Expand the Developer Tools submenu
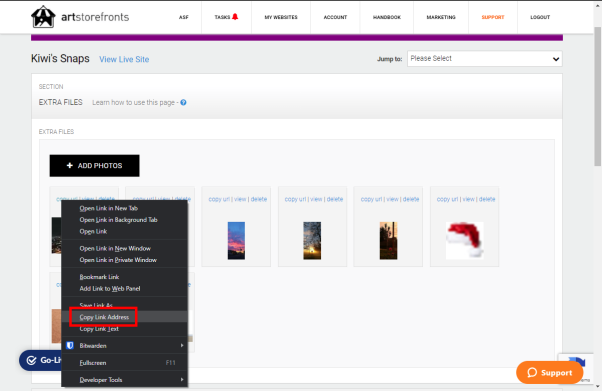Image resolution: width=602 pixels, height=391 pixels. pyautogui.click(x=124, y=379)
